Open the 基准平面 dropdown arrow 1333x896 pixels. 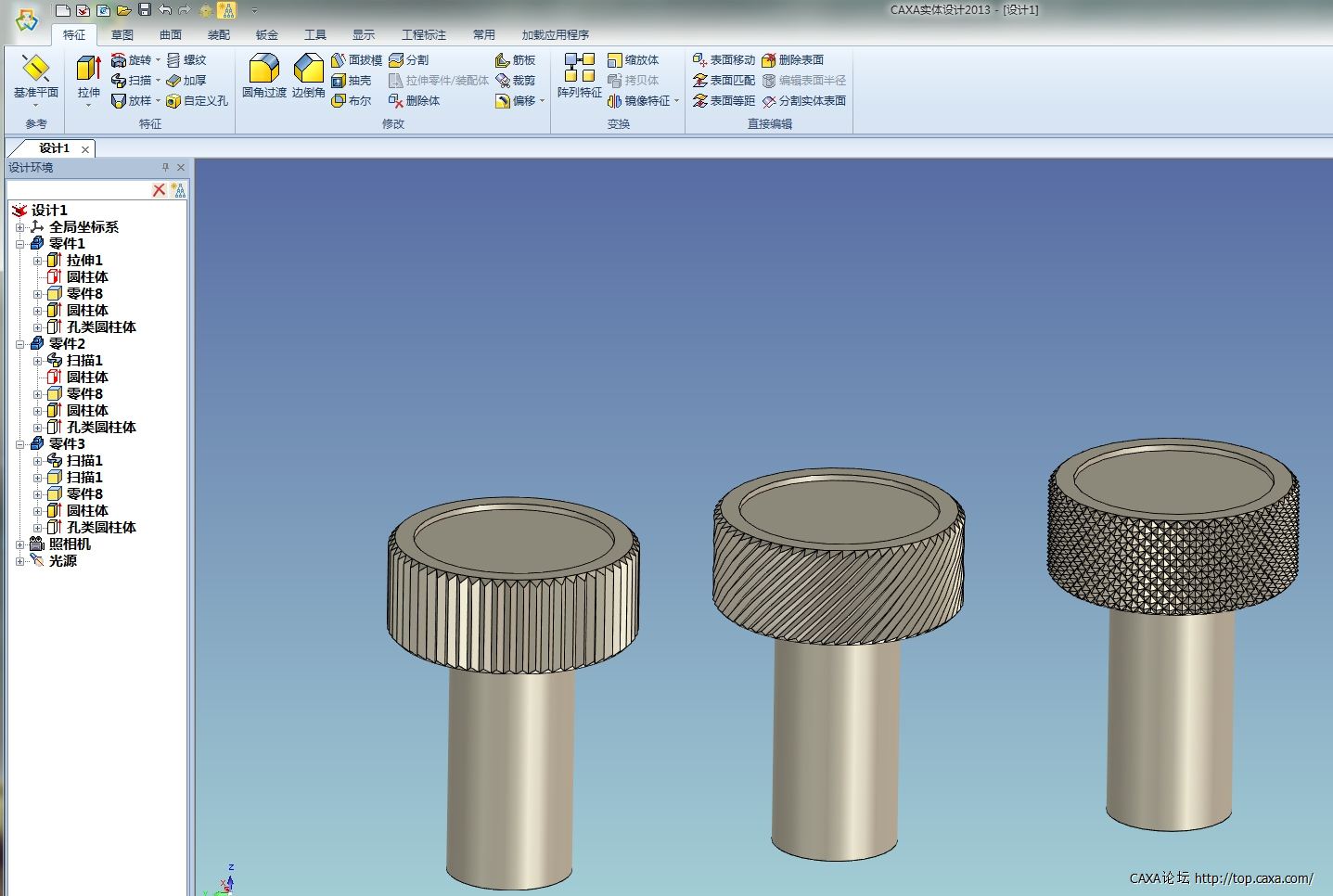(35, 105)
